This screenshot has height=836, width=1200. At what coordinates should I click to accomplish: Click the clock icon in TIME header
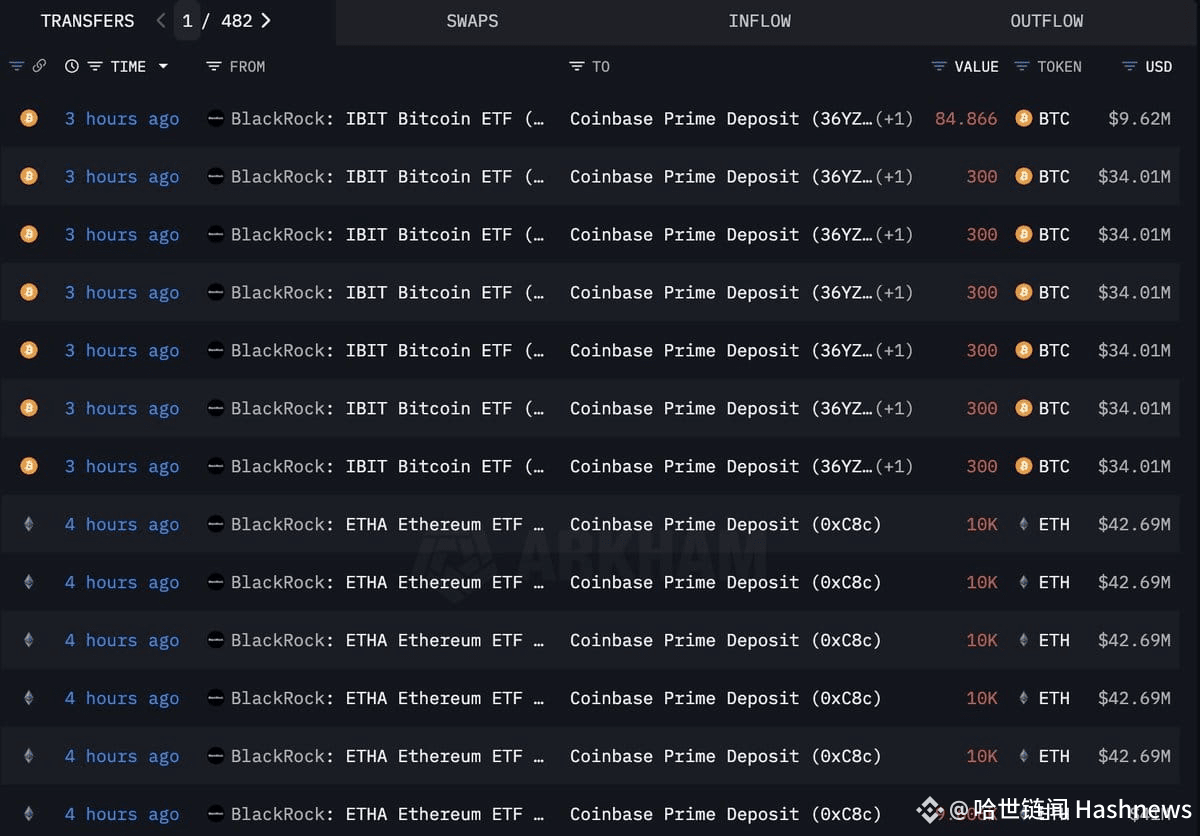click(x=72, y=66)
